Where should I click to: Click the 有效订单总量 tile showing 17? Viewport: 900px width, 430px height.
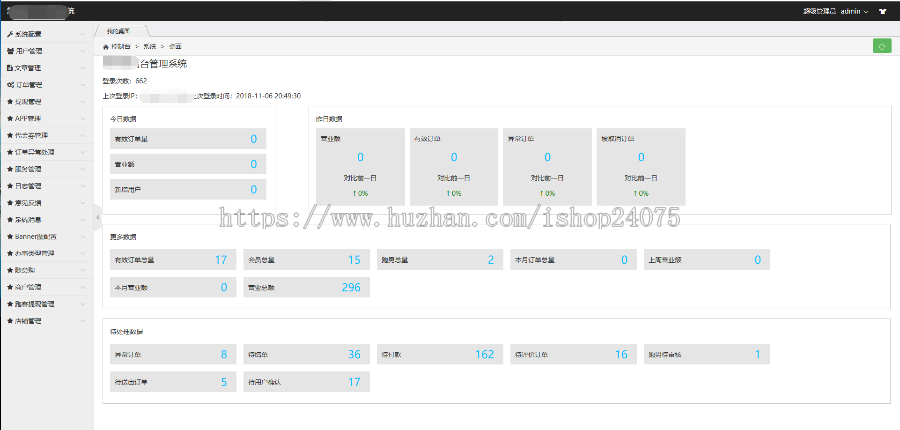pyautogui.click(x=173, y=260)
